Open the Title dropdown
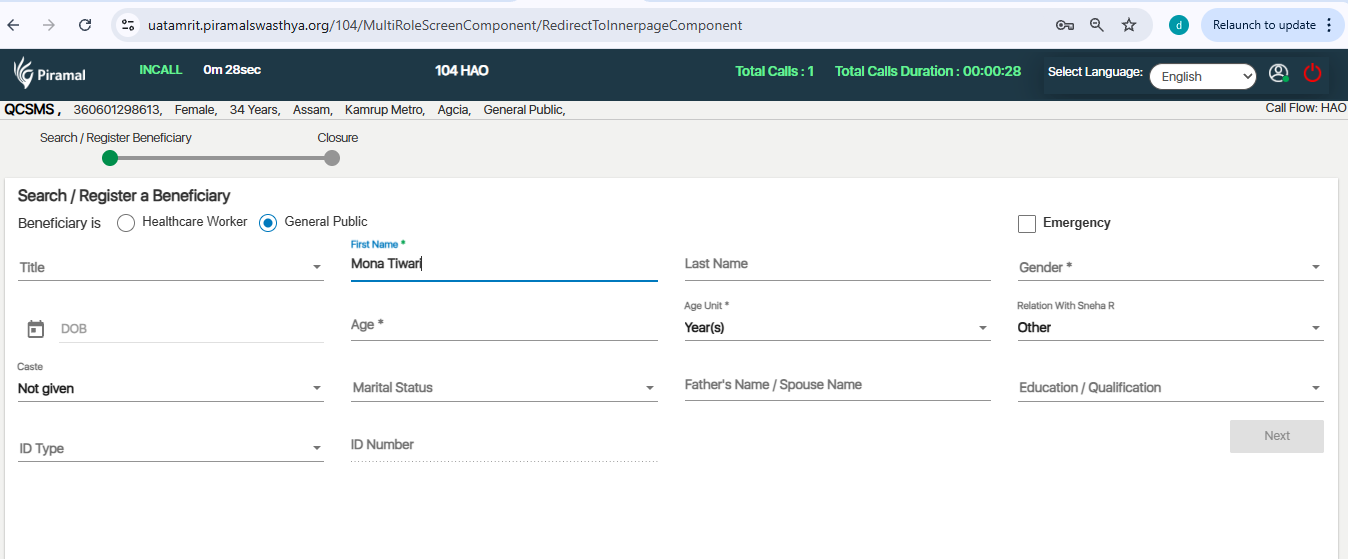Viewport: 1348px width, 559px height. coord(170,267)
